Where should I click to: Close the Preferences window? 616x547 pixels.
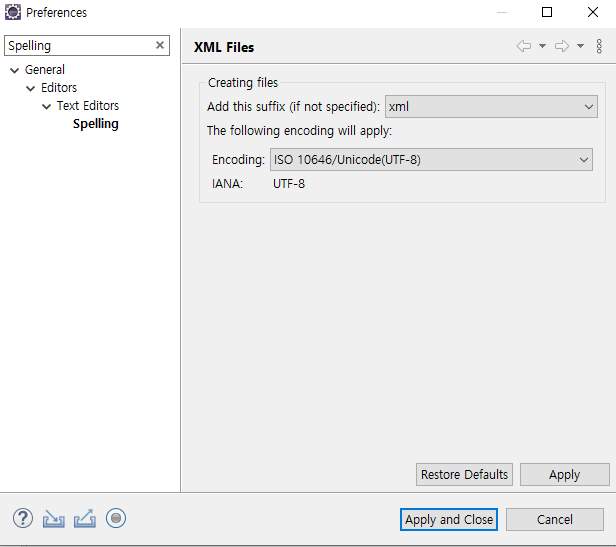(x=593, y=12)
